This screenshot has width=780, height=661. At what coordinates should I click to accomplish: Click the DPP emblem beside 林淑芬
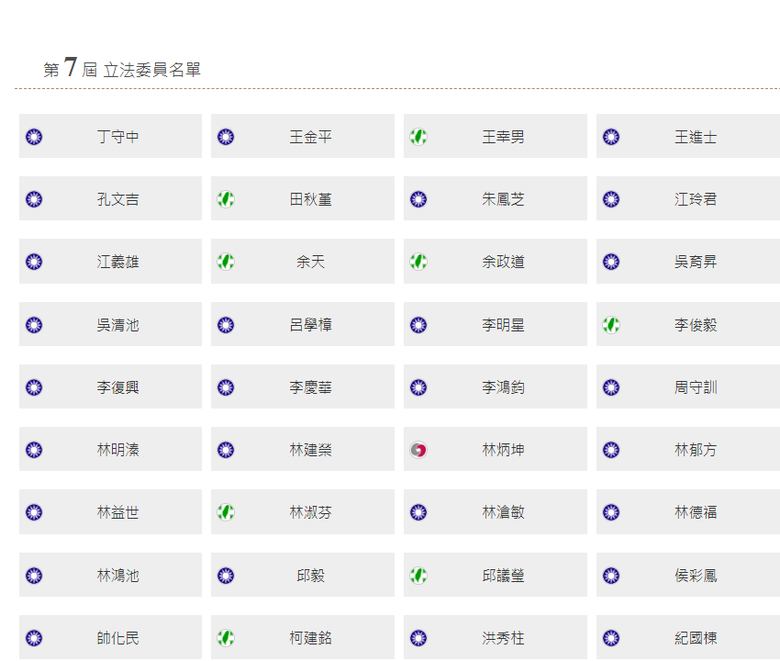coord(226,512)
